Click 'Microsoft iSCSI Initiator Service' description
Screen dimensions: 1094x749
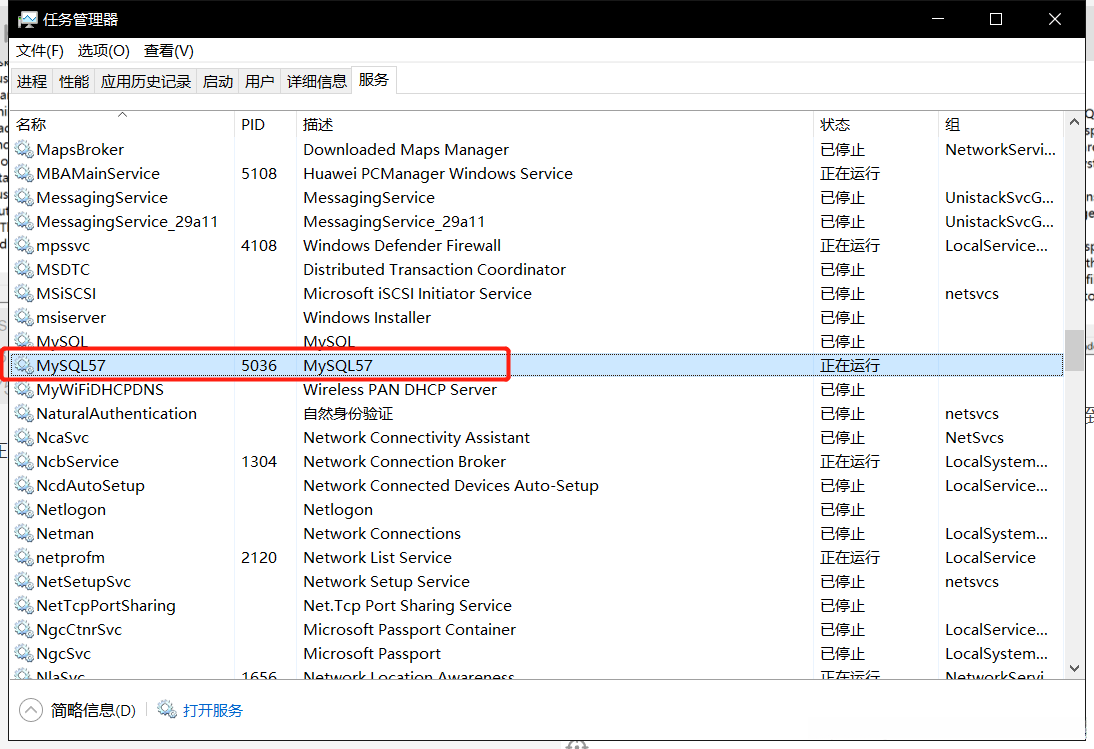(x=417, y=293)
